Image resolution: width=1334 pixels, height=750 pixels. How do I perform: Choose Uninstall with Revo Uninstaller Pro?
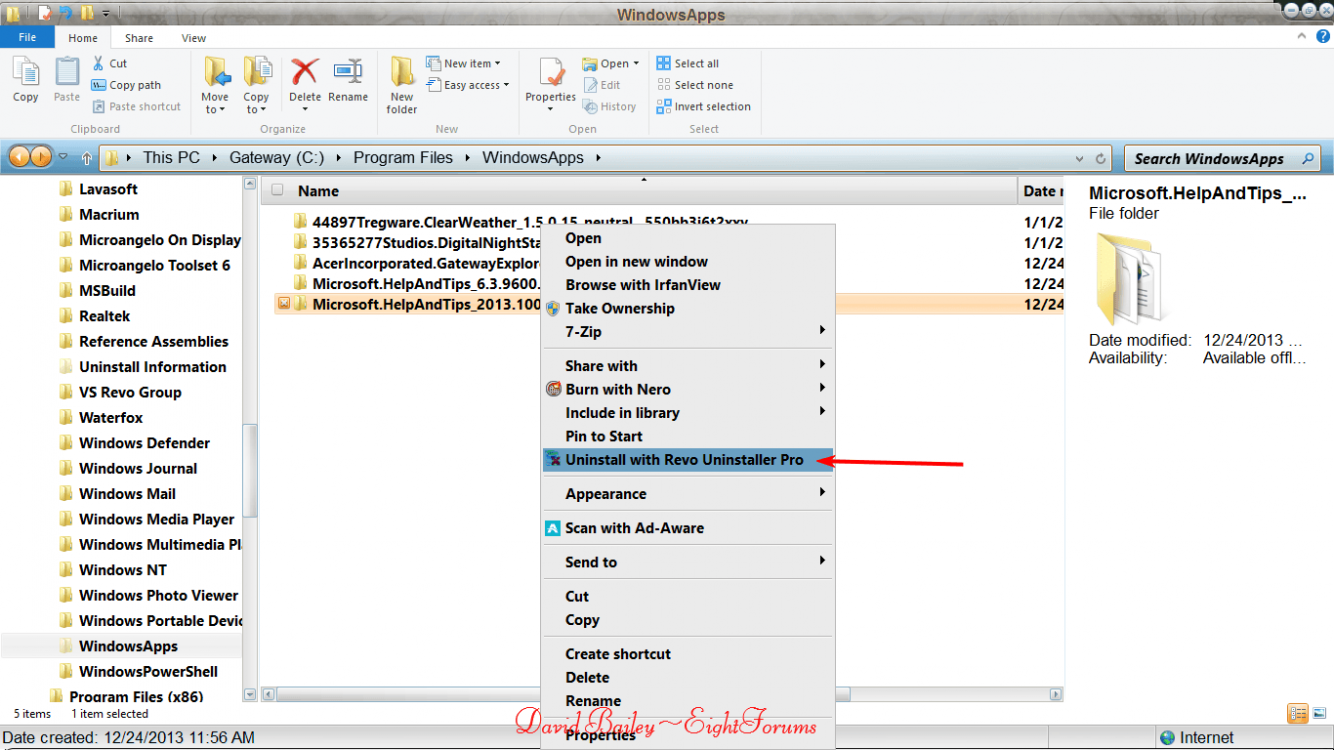click(687, 459)
